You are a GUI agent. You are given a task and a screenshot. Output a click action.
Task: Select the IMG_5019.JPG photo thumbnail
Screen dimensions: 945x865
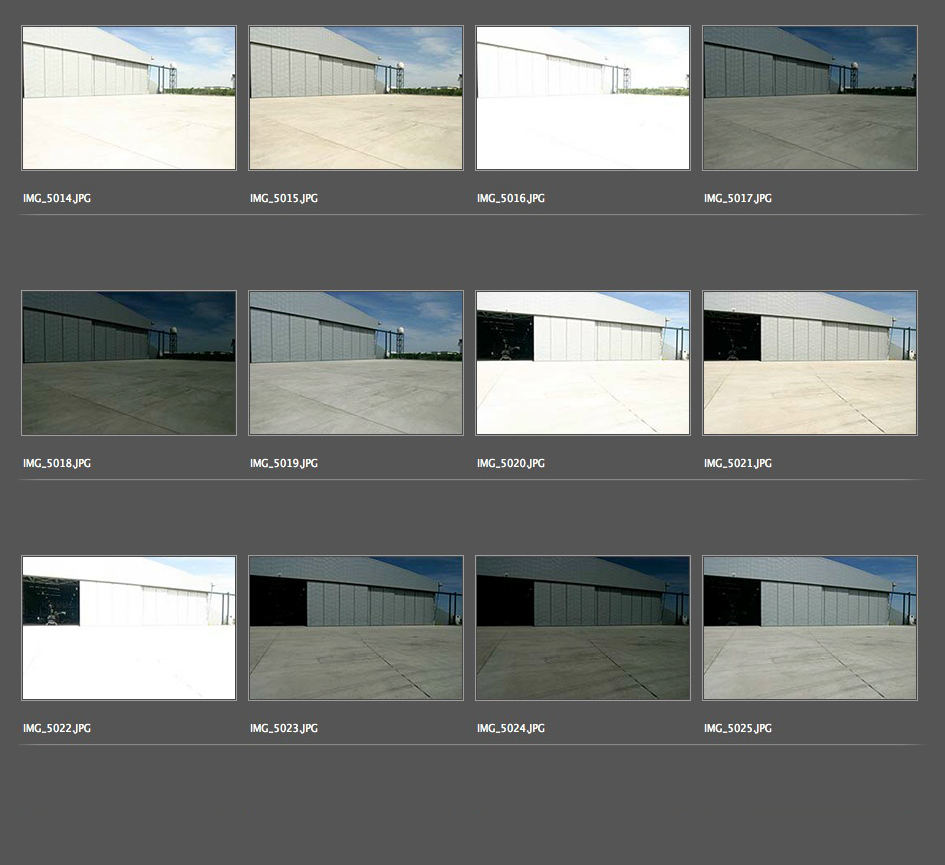click(x=356, y=363)
